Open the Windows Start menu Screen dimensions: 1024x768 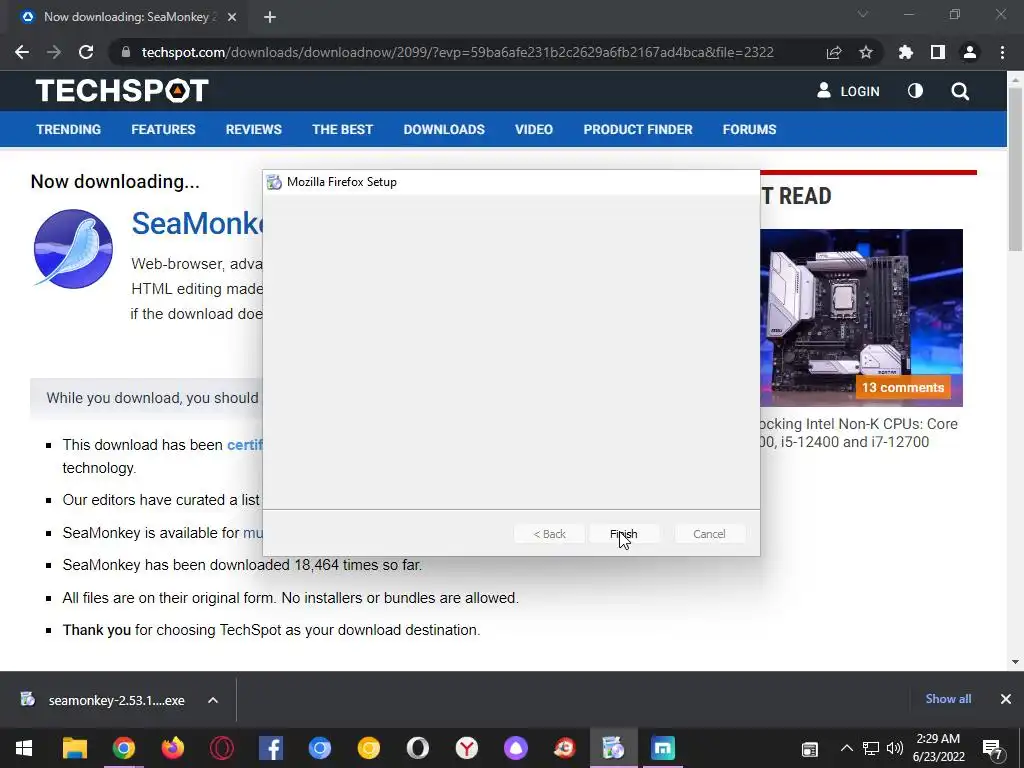tap(24, 748)
